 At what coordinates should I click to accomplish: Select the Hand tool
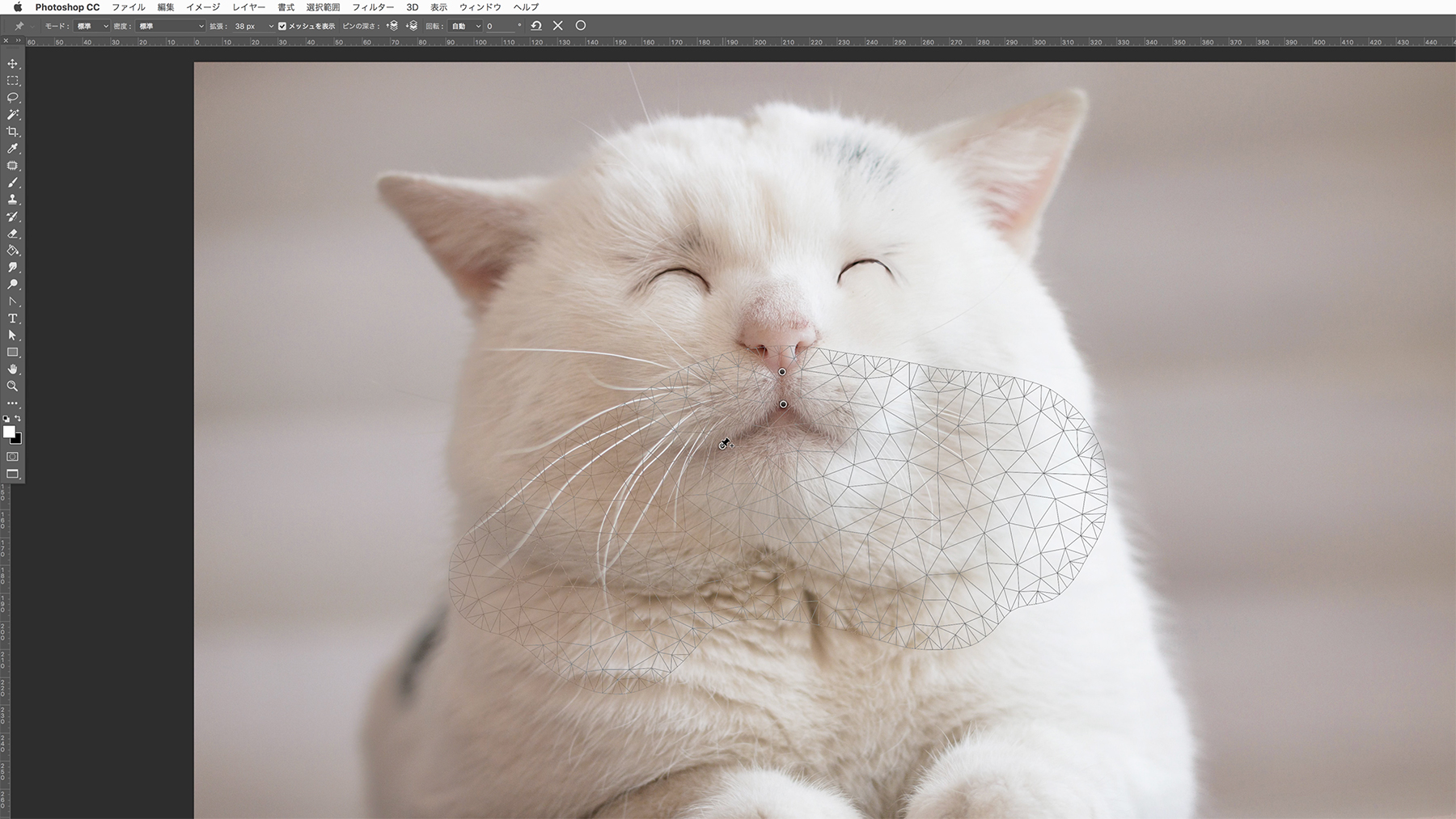click(12, 369)
